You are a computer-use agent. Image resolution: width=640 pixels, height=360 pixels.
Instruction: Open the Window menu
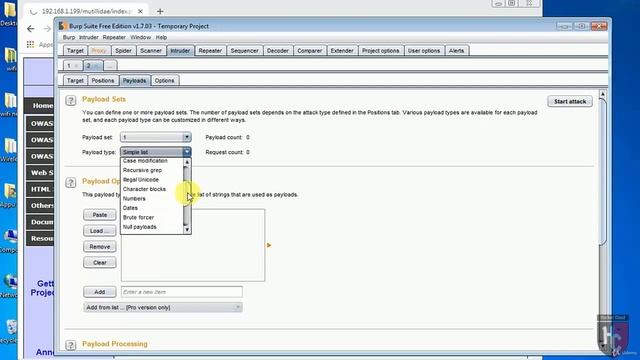click(x=140, y=37)
